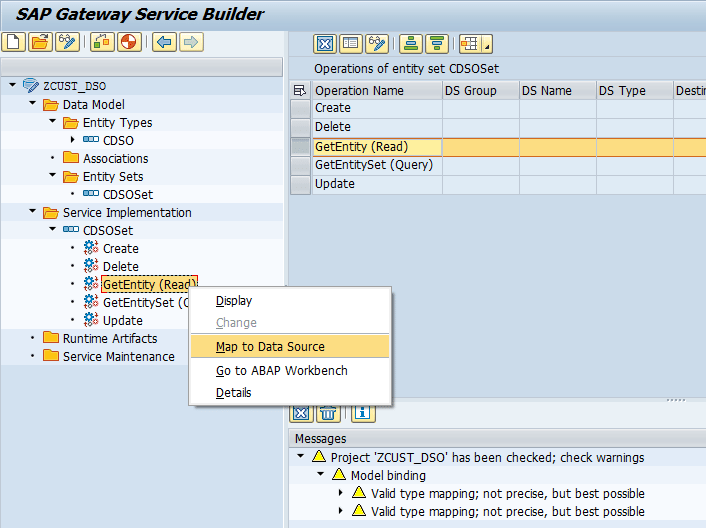706x528 pixels.
Task: Click the select-all table icon left of Operation Name
Action: tap(300, 90)
